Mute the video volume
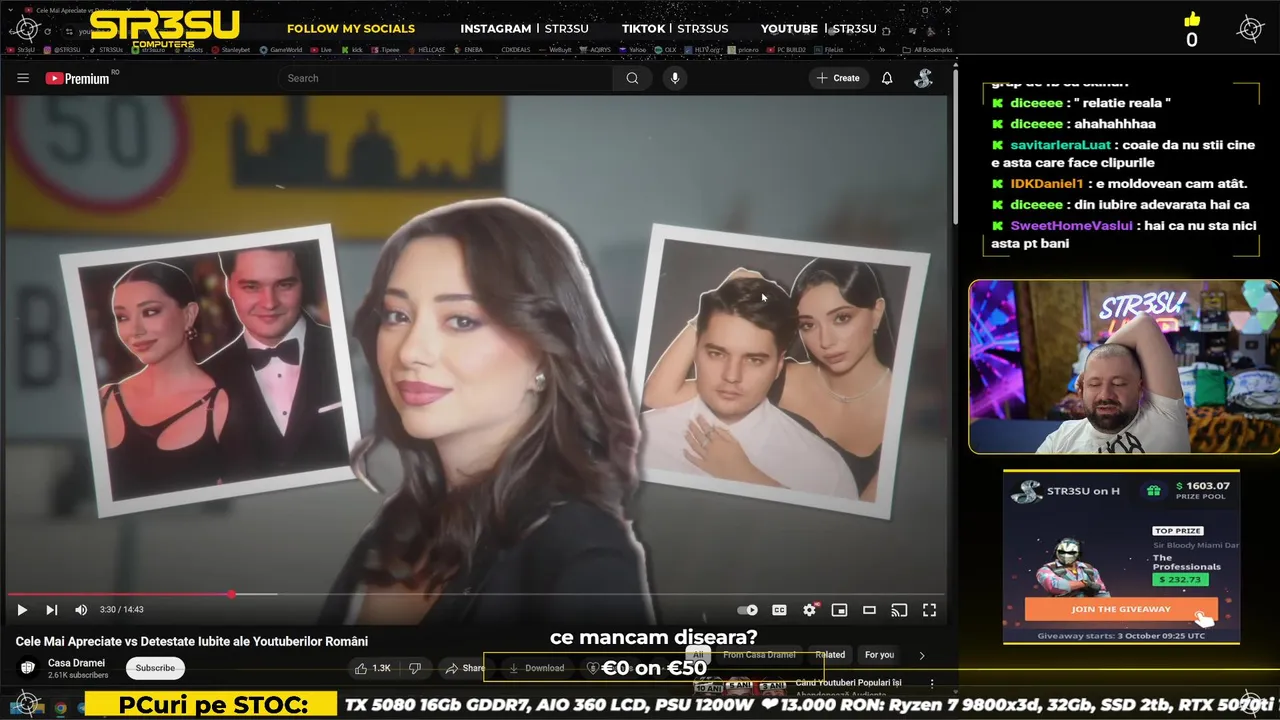This screenshot has height=720, width=1280. (81, 610)
